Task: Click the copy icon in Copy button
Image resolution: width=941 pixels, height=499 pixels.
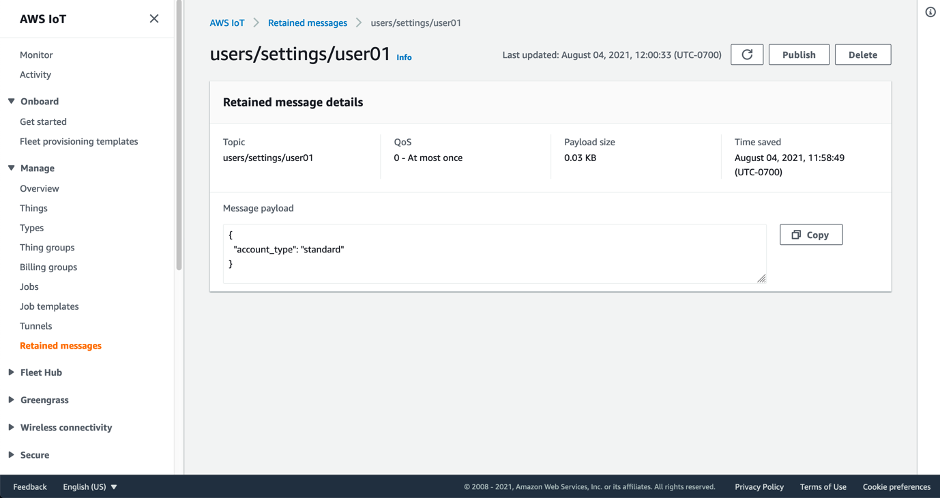Action: pos(796,235)
